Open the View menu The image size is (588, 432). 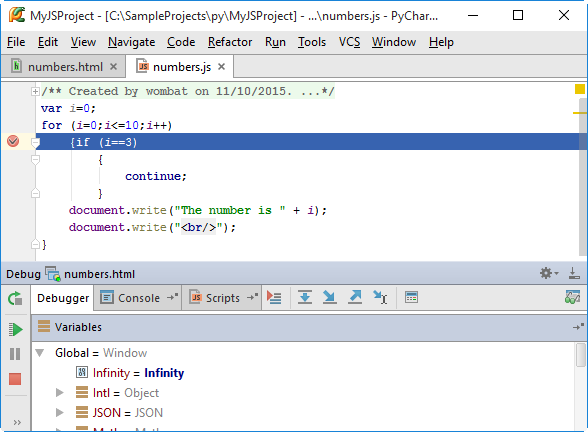pos(83,42)
